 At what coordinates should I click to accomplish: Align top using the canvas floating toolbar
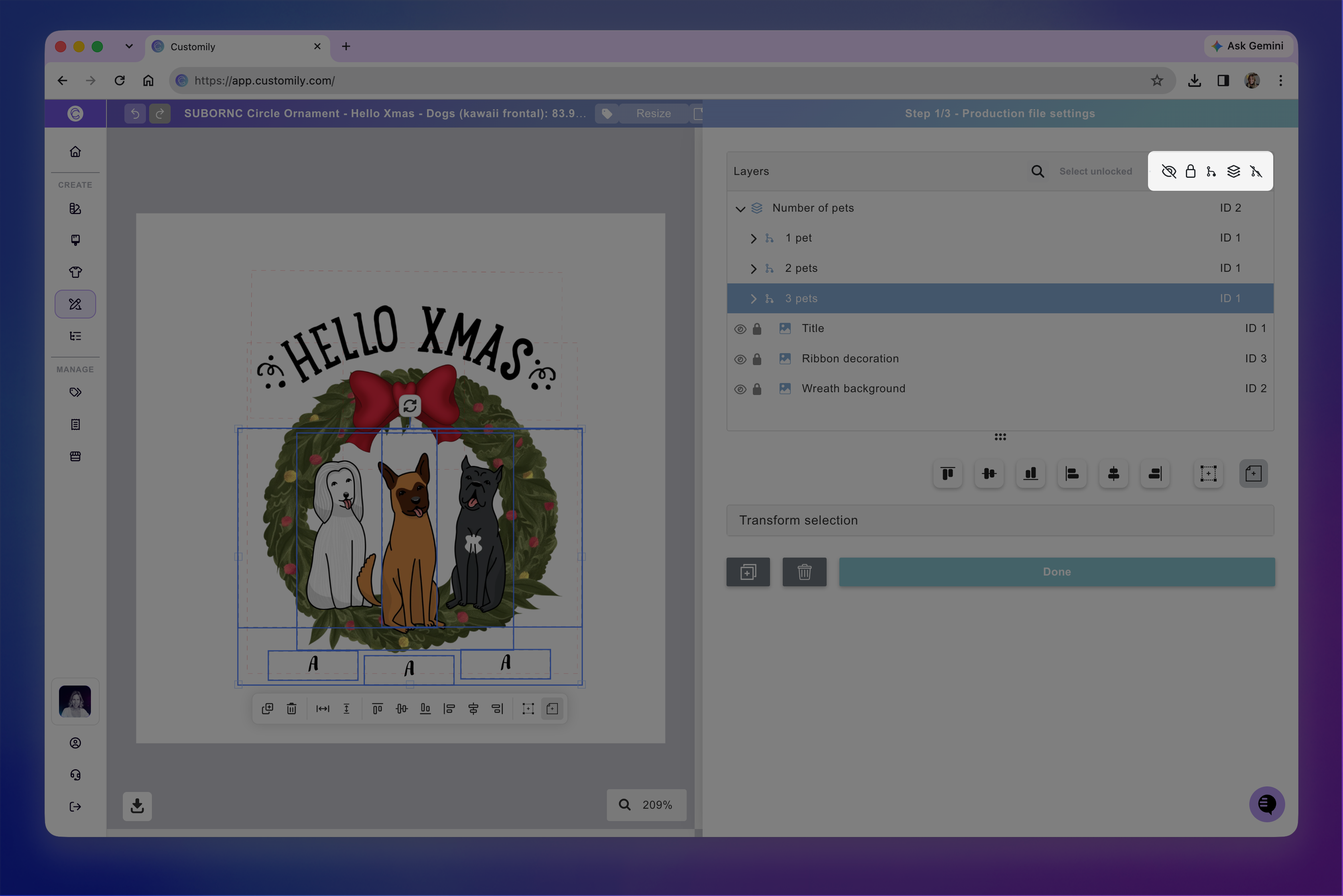click(x=377, y=709)
